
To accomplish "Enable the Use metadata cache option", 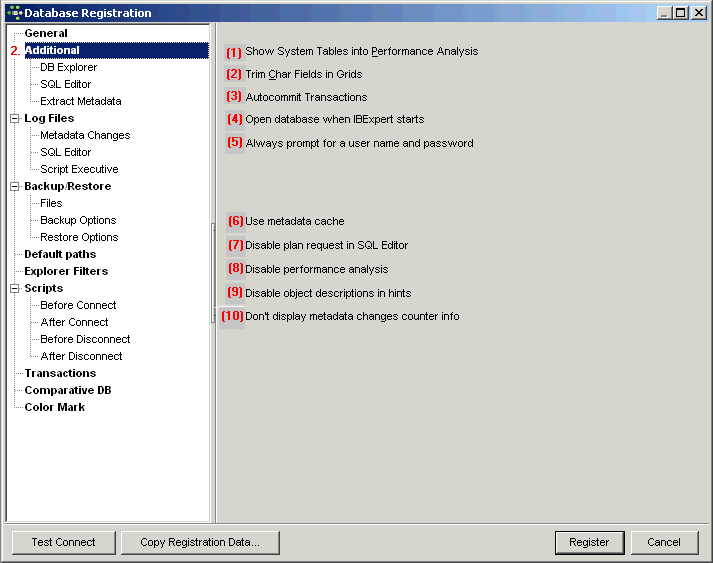I will tap(285, 221).
